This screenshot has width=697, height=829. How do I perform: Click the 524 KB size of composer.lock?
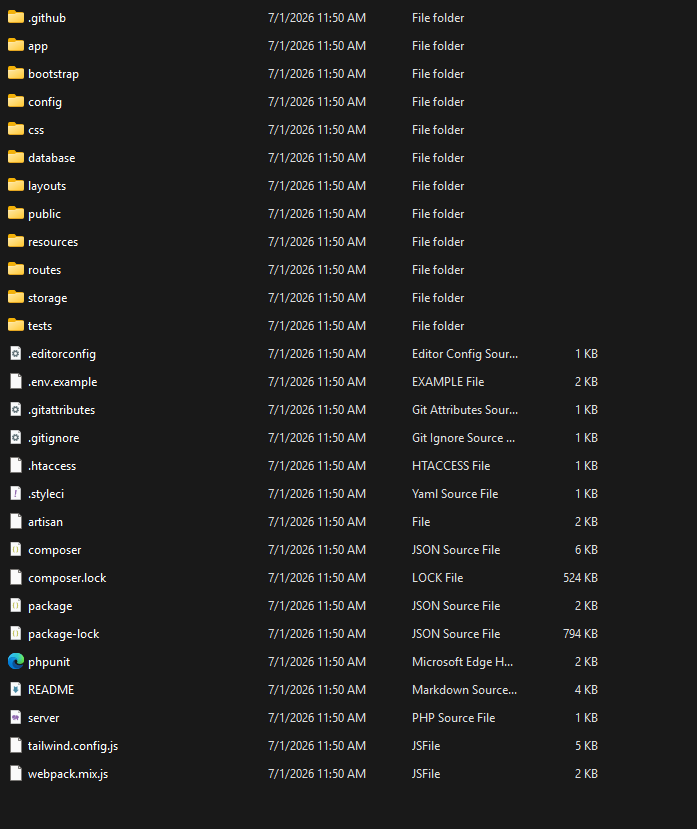coord(580,577)
